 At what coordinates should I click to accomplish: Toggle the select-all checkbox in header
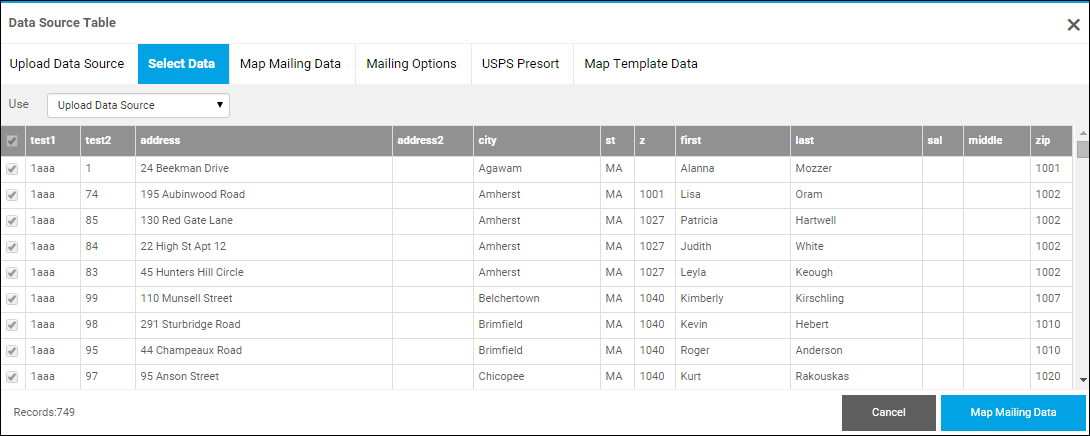[x=12, y=141]
